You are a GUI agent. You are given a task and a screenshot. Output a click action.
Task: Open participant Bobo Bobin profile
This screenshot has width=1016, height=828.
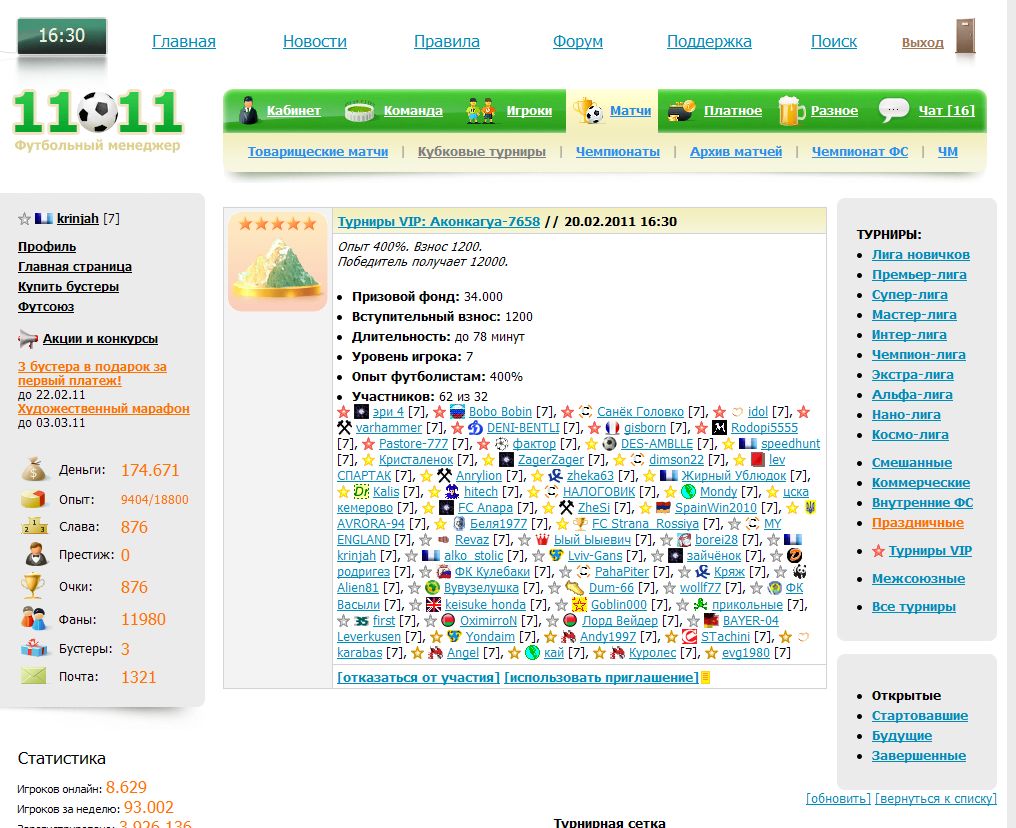pos(500,412)
